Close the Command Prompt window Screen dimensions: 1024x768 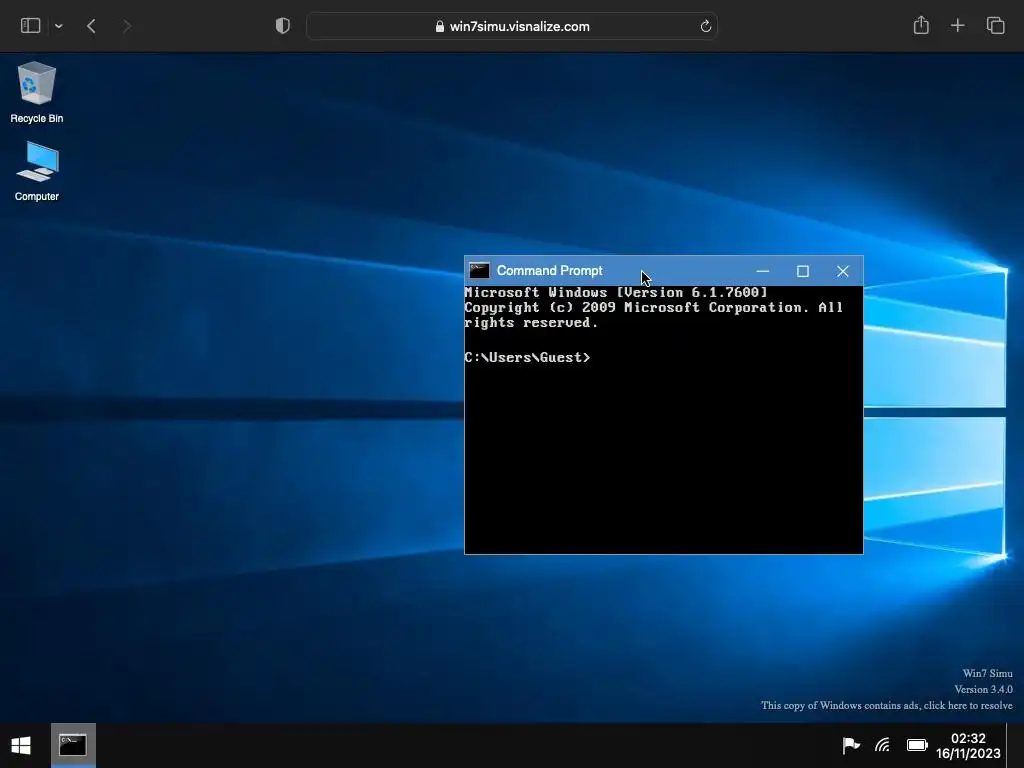pos(842,271)
